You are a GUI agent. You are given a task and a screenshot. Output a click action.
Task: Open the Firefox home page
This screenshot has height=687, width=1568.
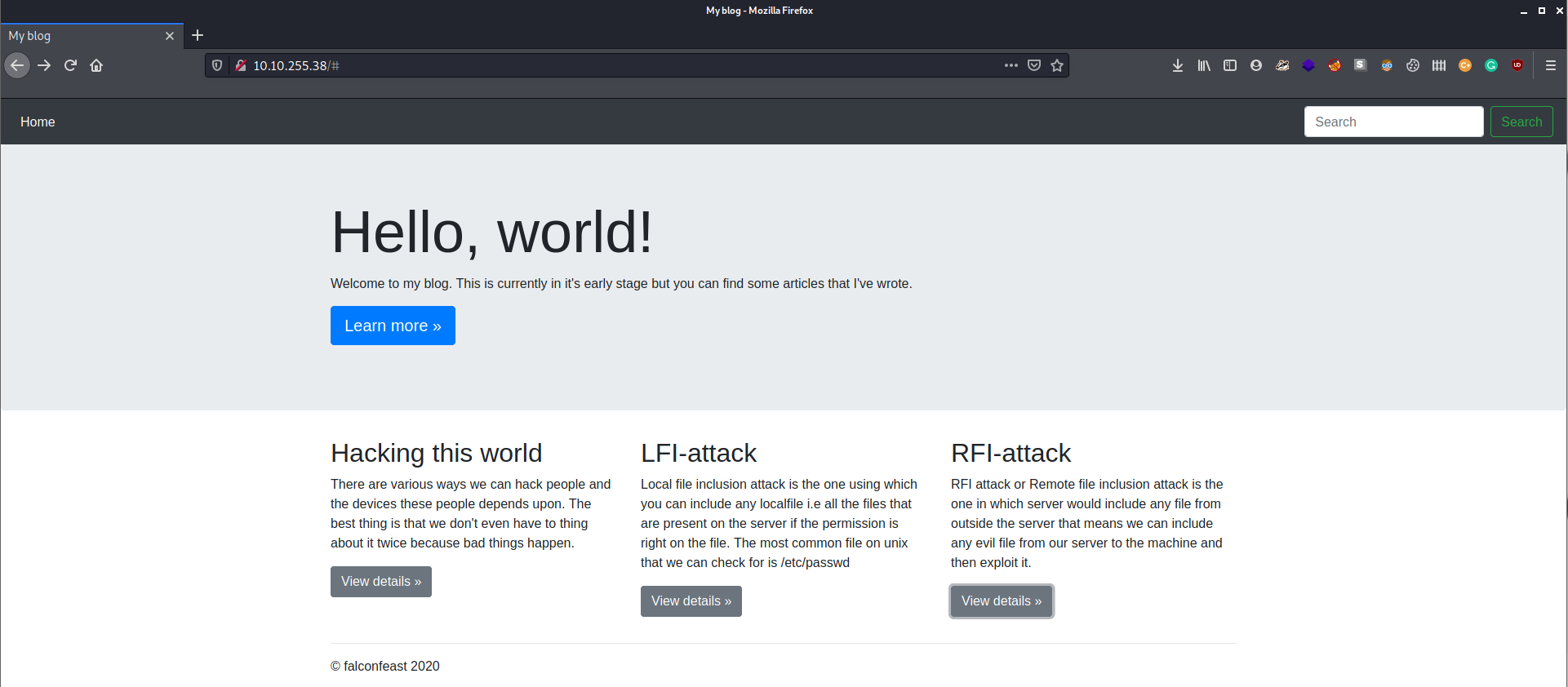96,65
